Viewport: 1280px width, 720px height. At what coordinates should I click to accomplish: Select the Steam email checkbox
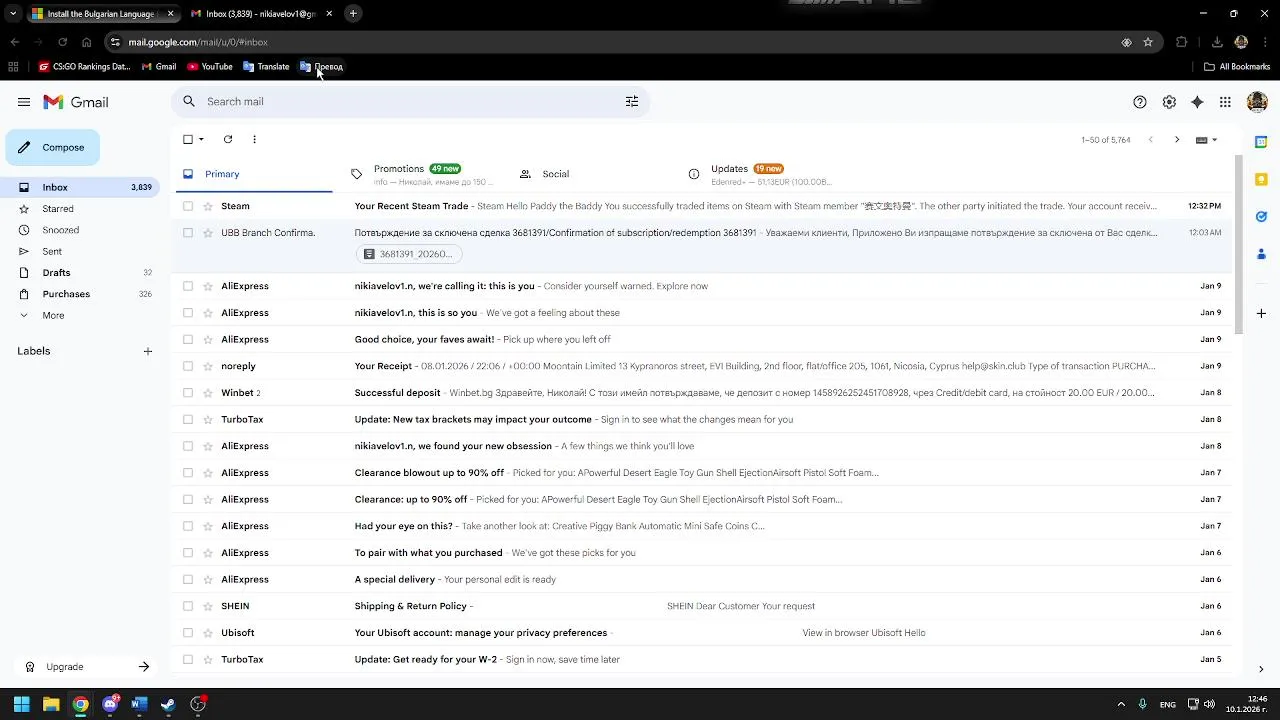(188, 206)
